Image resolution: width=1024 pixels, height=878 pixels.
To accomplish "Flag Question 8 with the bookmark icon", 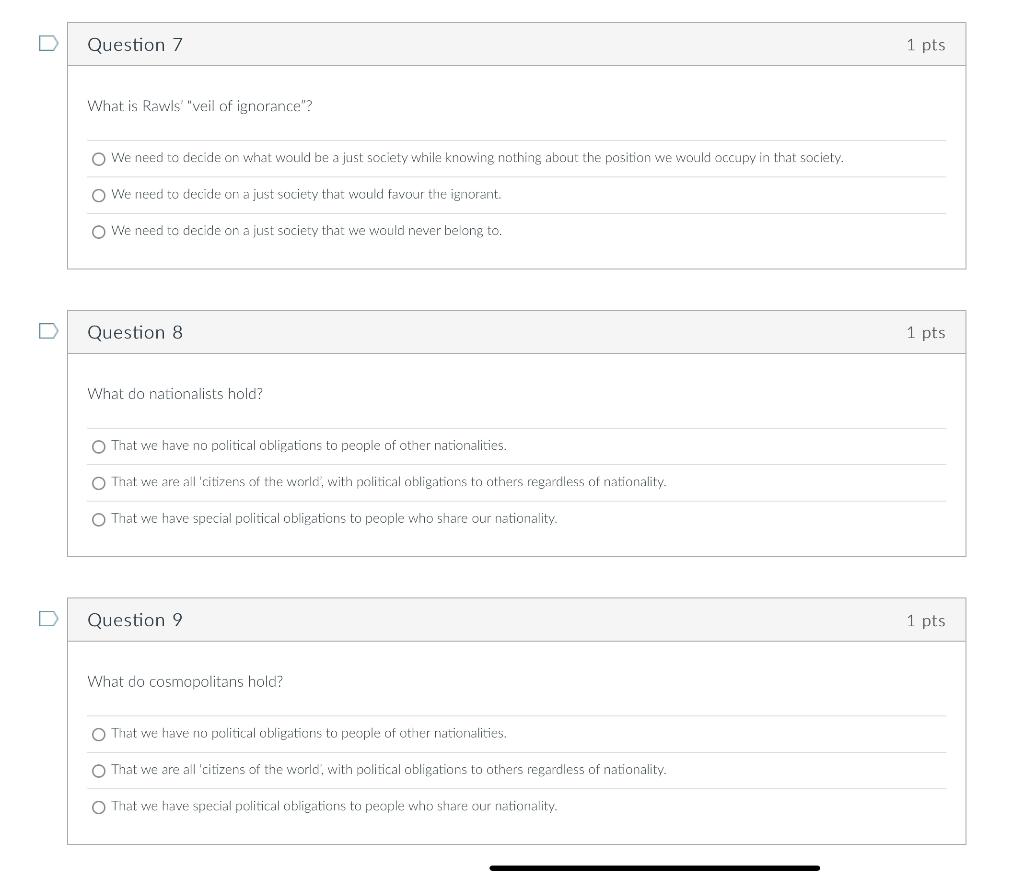I will coord(48,331).
